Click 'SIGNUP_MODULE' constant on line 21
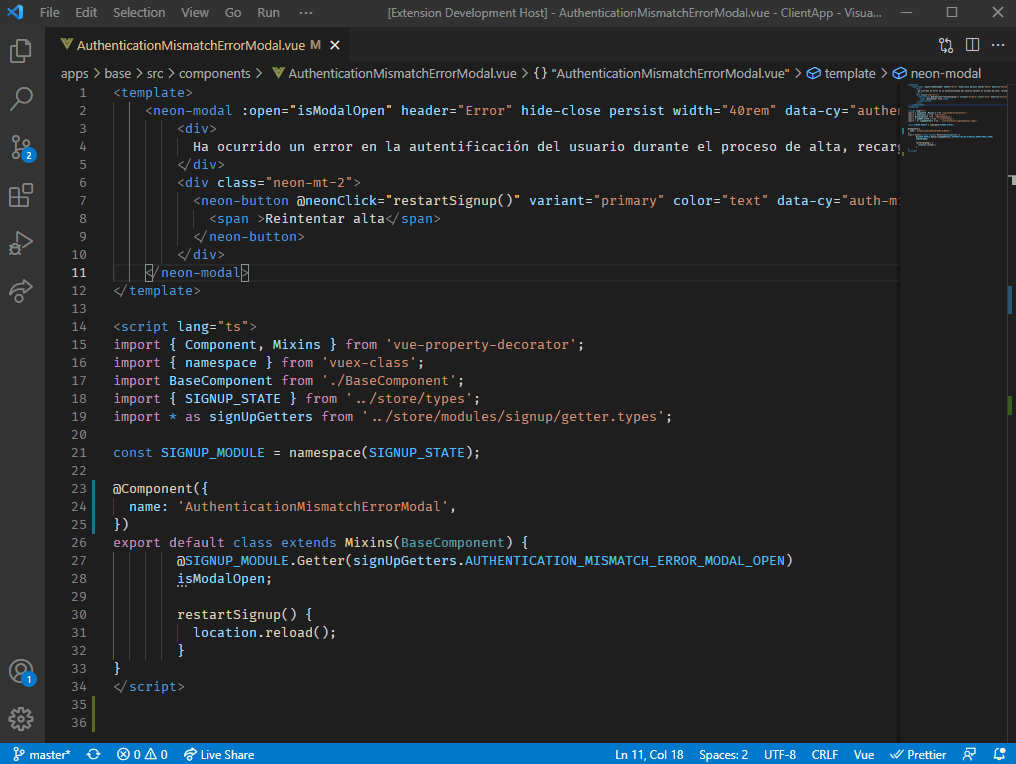The height and width of the screenshot is (764, 1016). pos(213,453)
